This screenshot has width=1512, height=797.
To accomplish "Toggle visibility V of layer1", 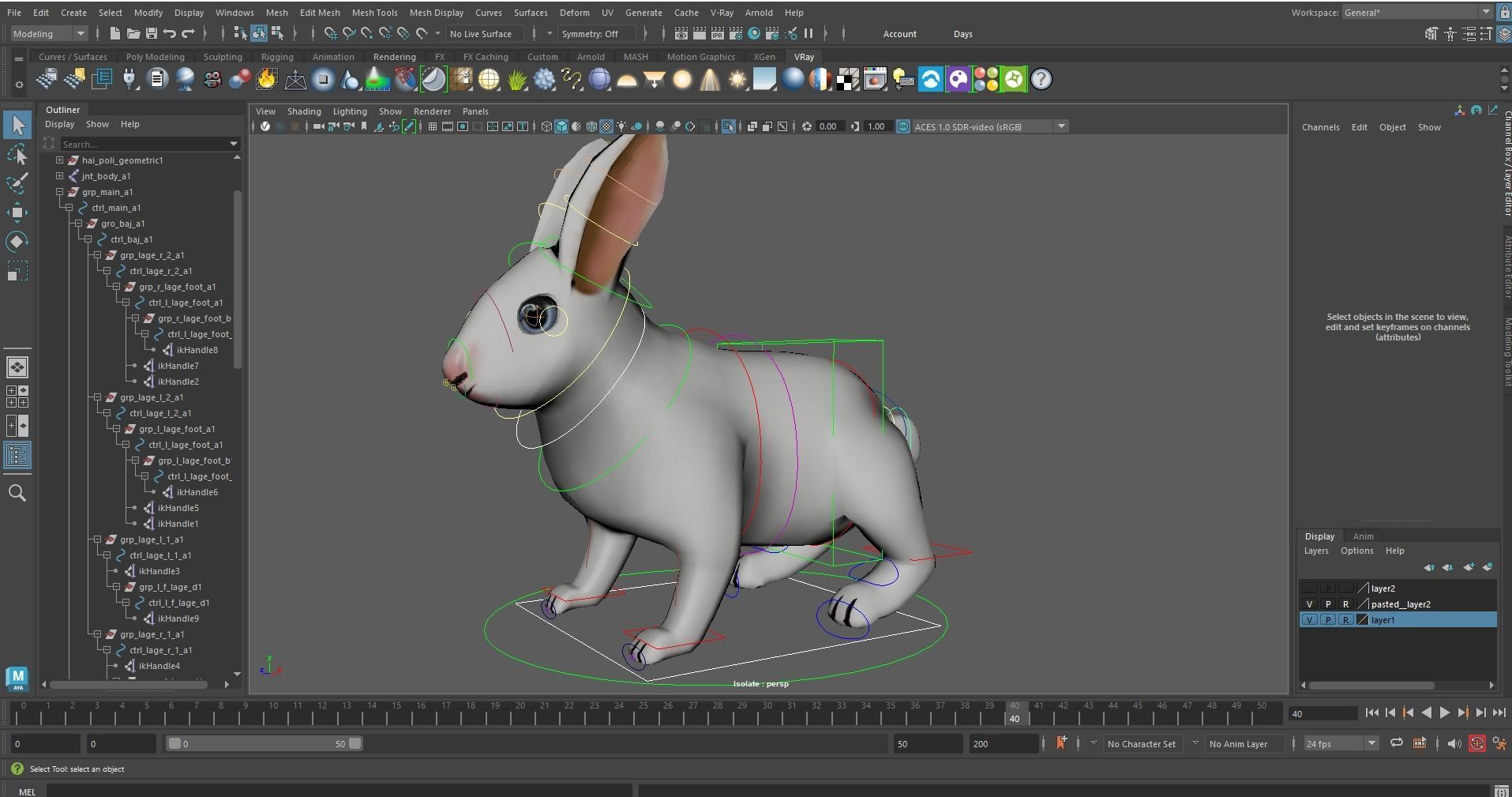I will (1309, 620).
